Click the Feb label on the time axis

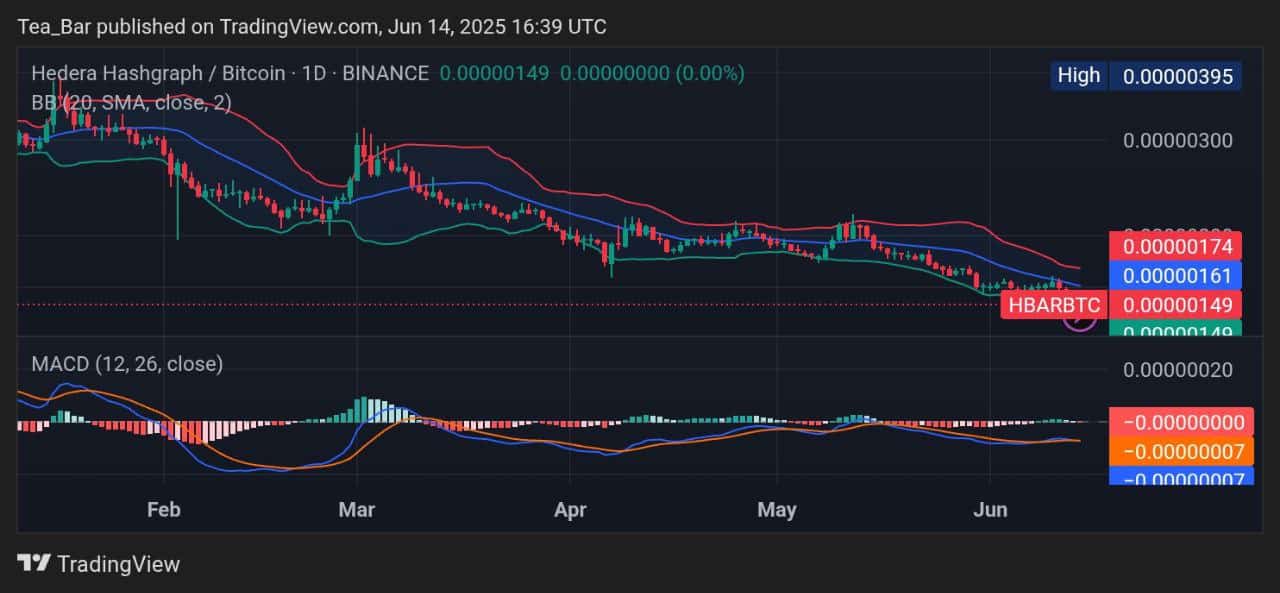tap(163, 510)
